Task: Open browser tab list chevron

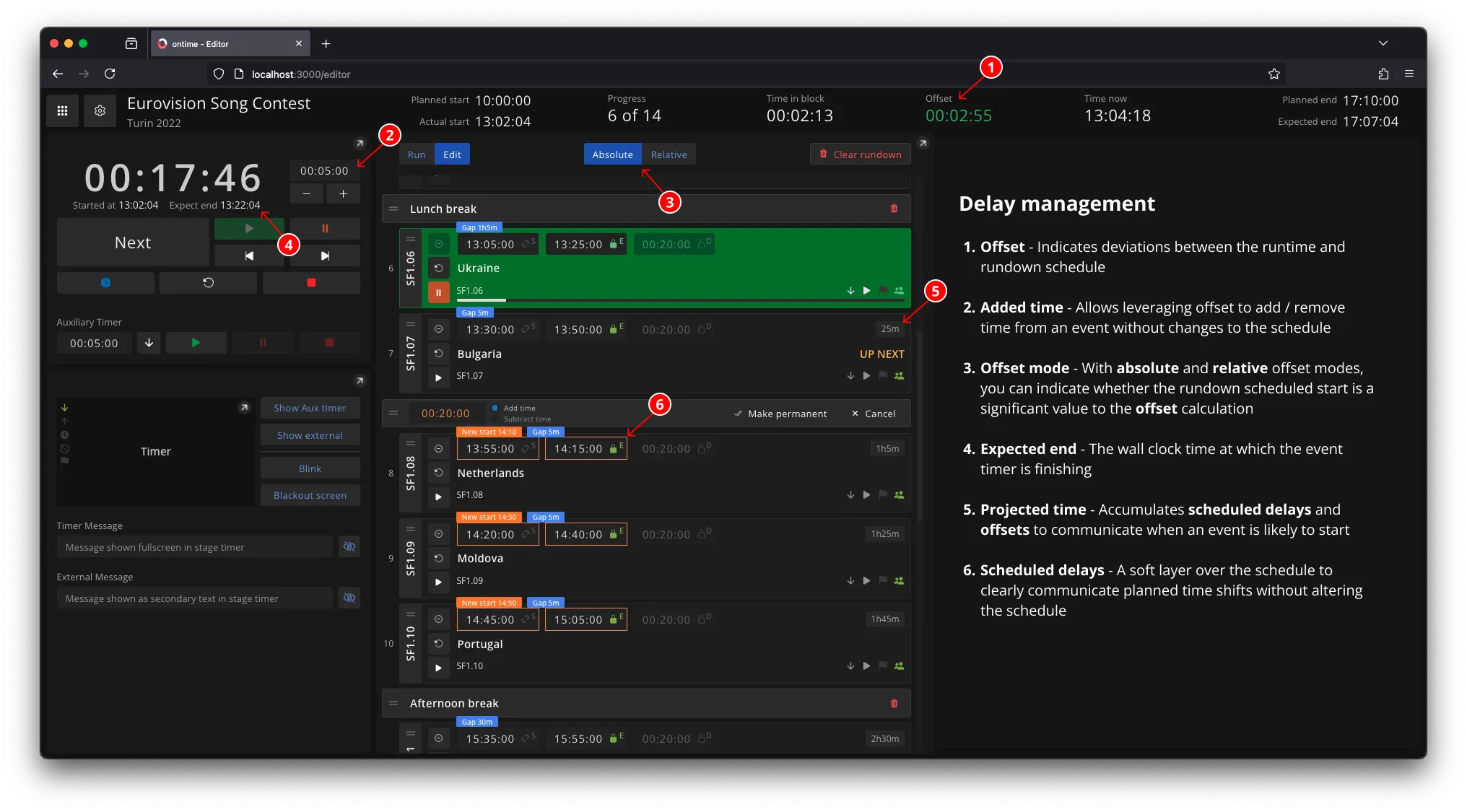Action: [x=1383, y=43]
